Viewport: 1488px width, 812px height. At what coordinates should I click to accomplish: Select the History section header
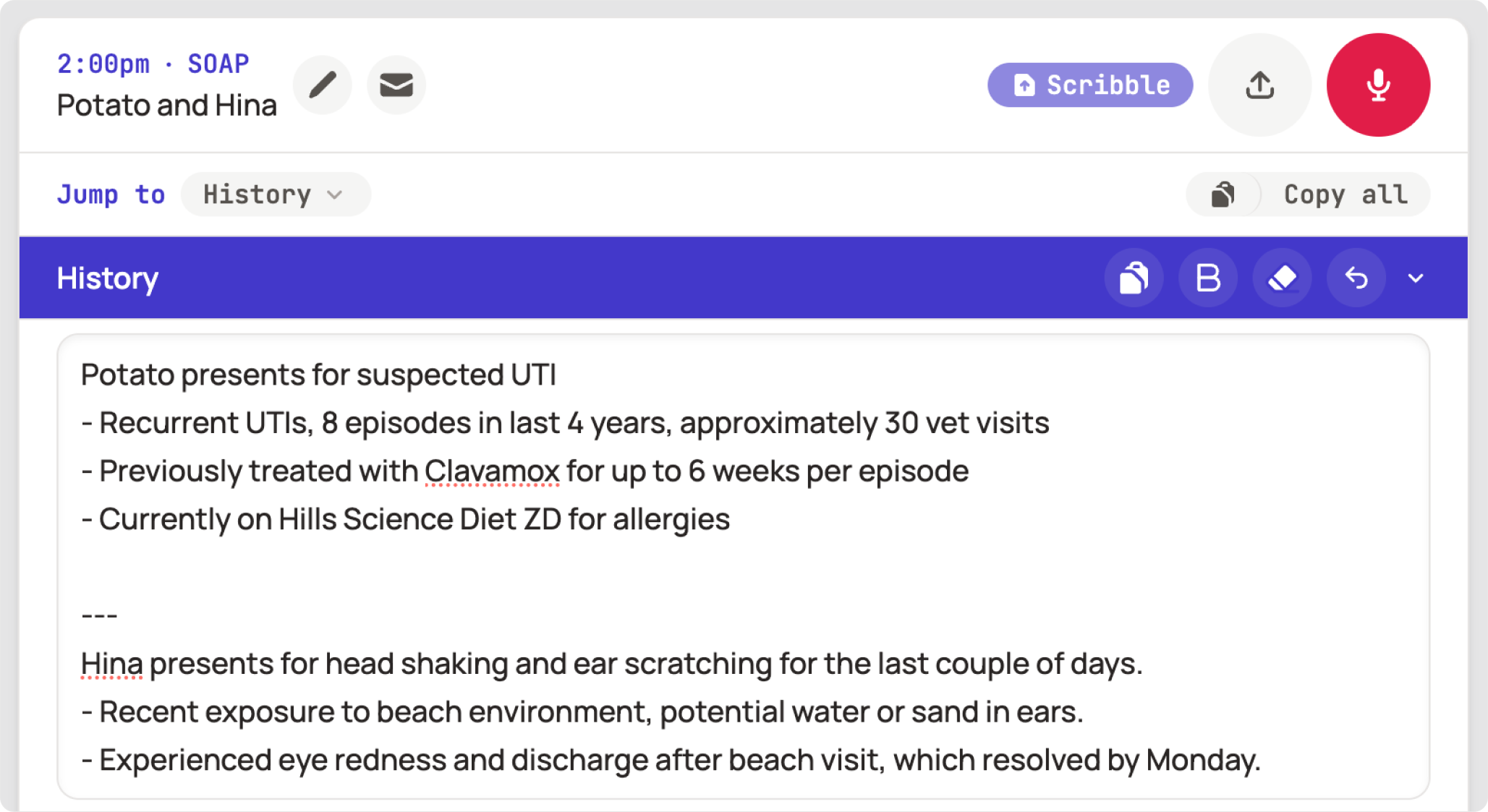pos(107,278)
